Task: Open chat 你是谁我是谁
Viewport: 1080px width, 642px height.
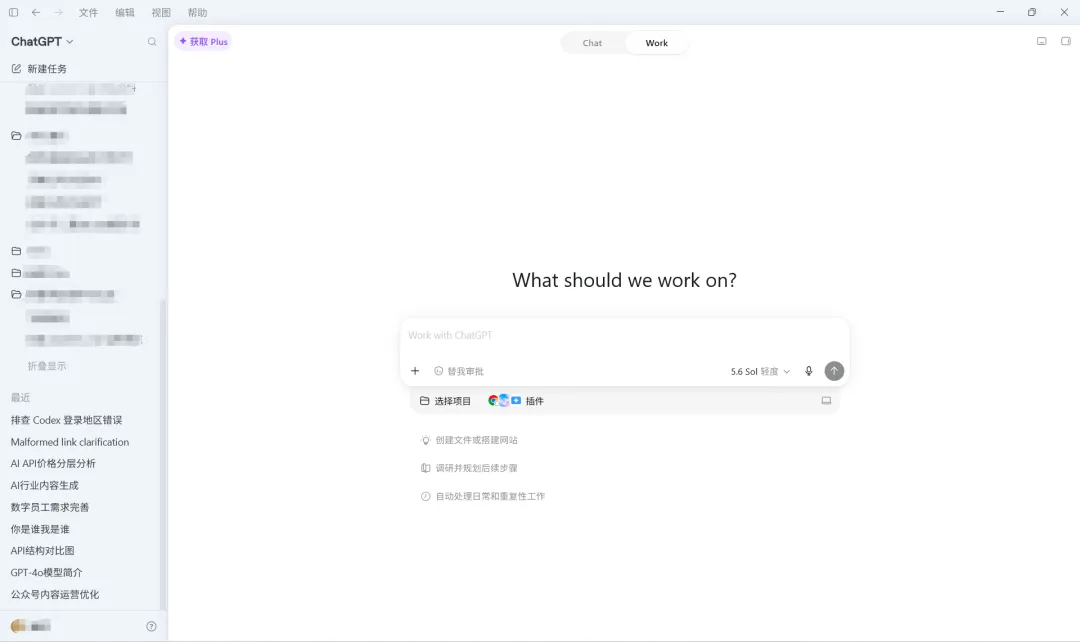Action: [40, 529]
